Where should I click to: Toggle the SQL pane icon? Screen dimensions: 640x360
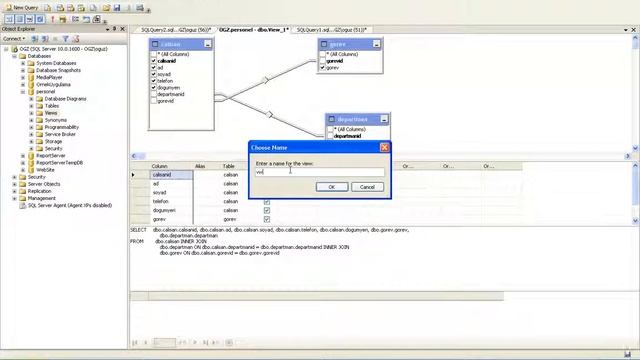[29, 19]
